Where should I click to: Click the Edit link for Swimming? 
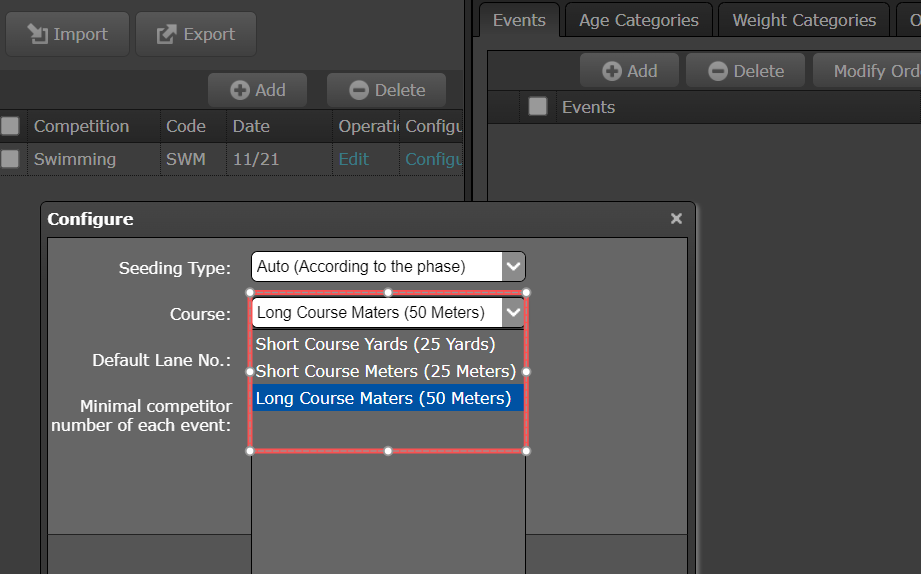pos(353,159)
